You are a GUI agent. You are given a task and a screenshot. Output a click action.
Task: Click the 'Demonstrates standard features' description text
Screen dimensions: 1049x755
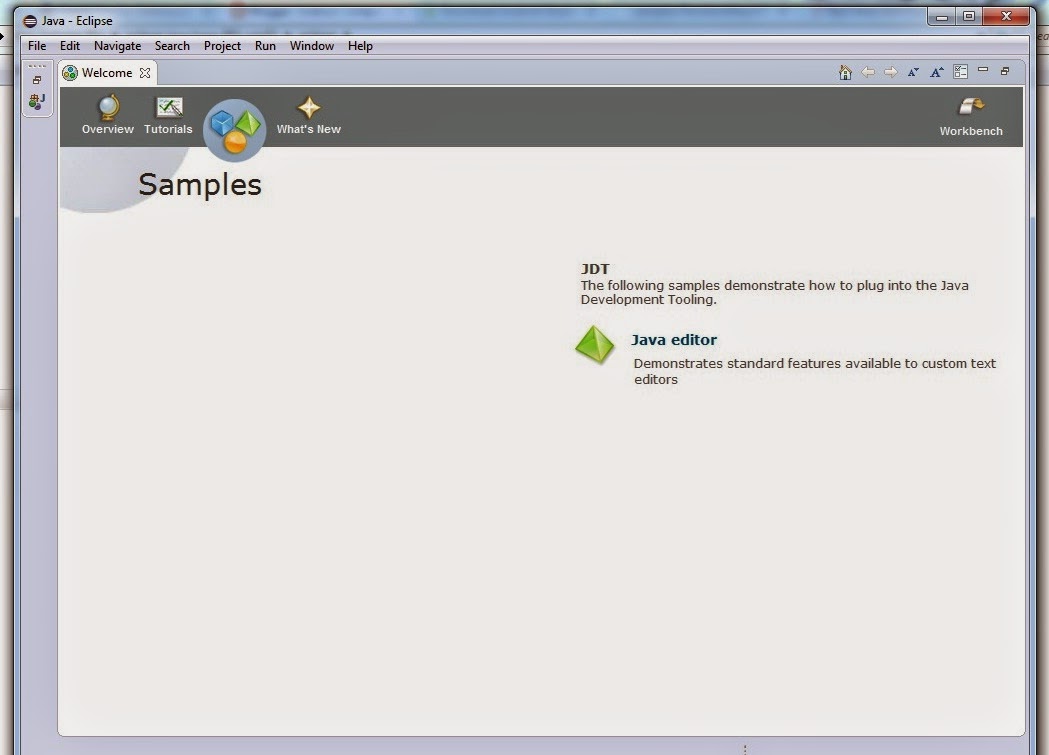click(x=814, y=371)
